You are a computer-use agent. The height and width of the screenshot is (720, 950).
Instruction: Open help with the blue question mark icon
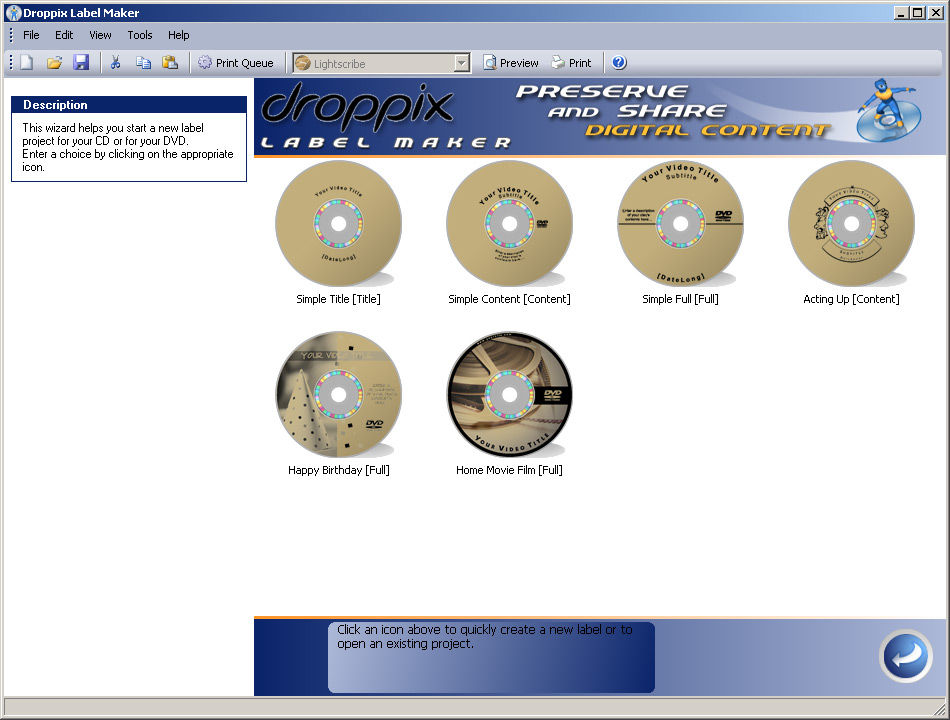point(619,62)
